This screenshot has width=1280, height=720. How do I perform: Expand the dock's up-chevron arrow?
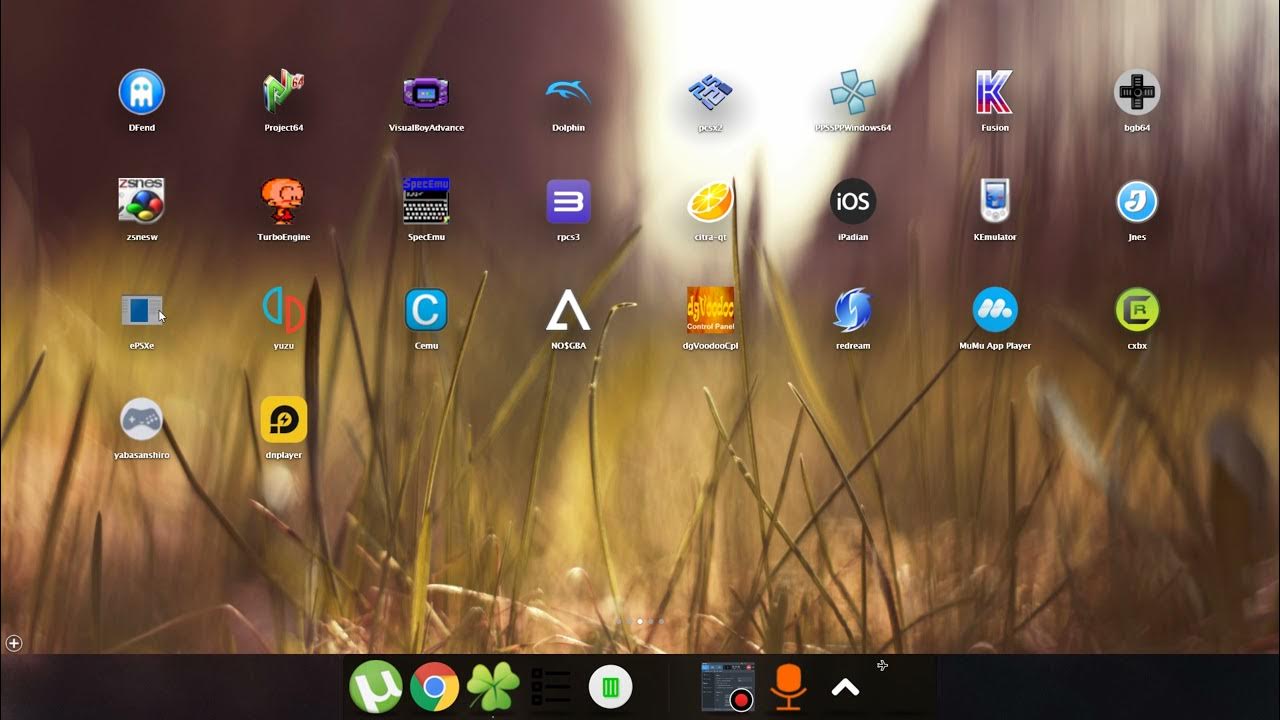tap(845, 687)
